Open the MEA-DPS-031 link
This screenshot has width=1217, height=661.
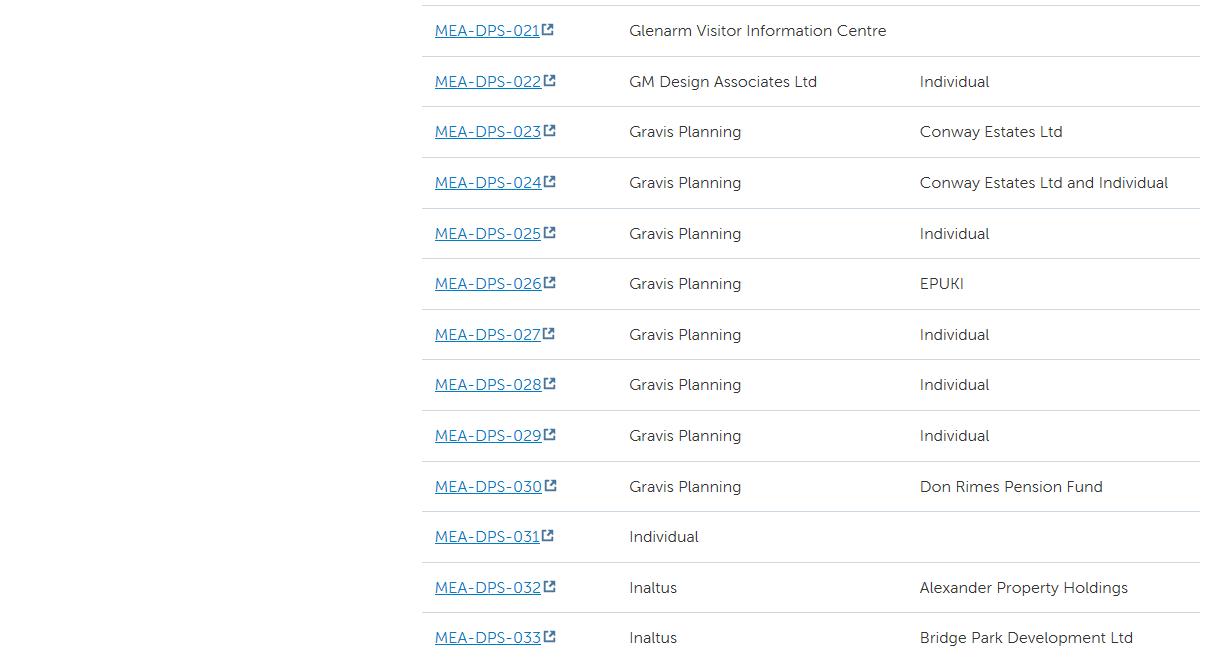(x=487, y=537)
